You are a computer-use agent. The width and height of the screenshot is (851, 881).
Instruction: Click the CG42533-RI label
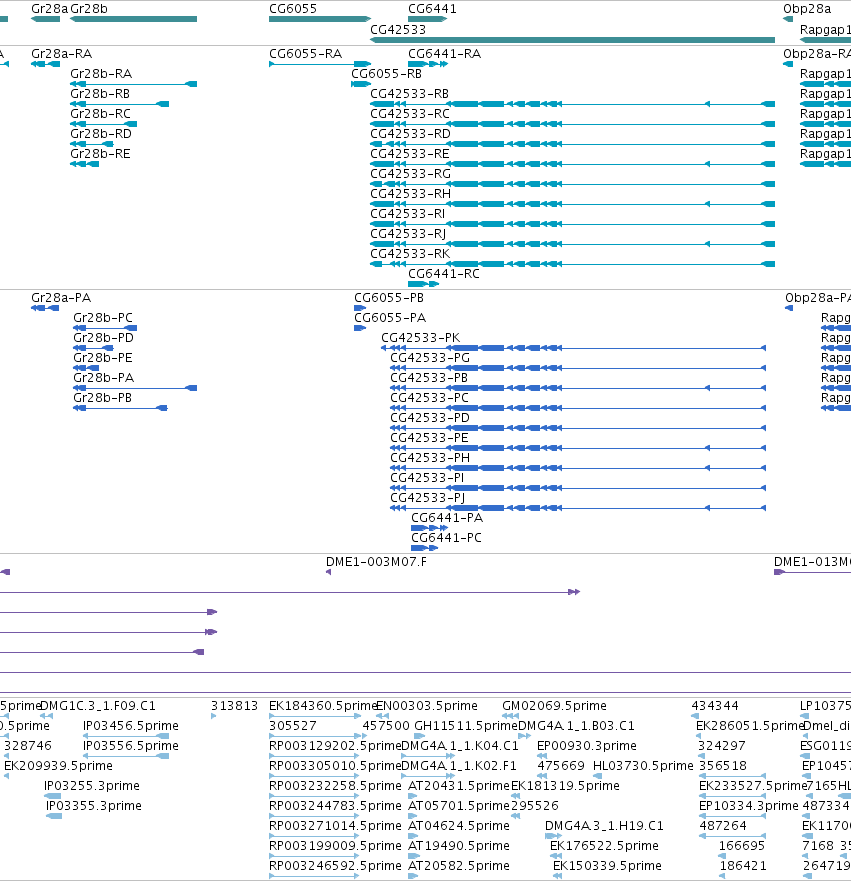[x=407, y=214]
